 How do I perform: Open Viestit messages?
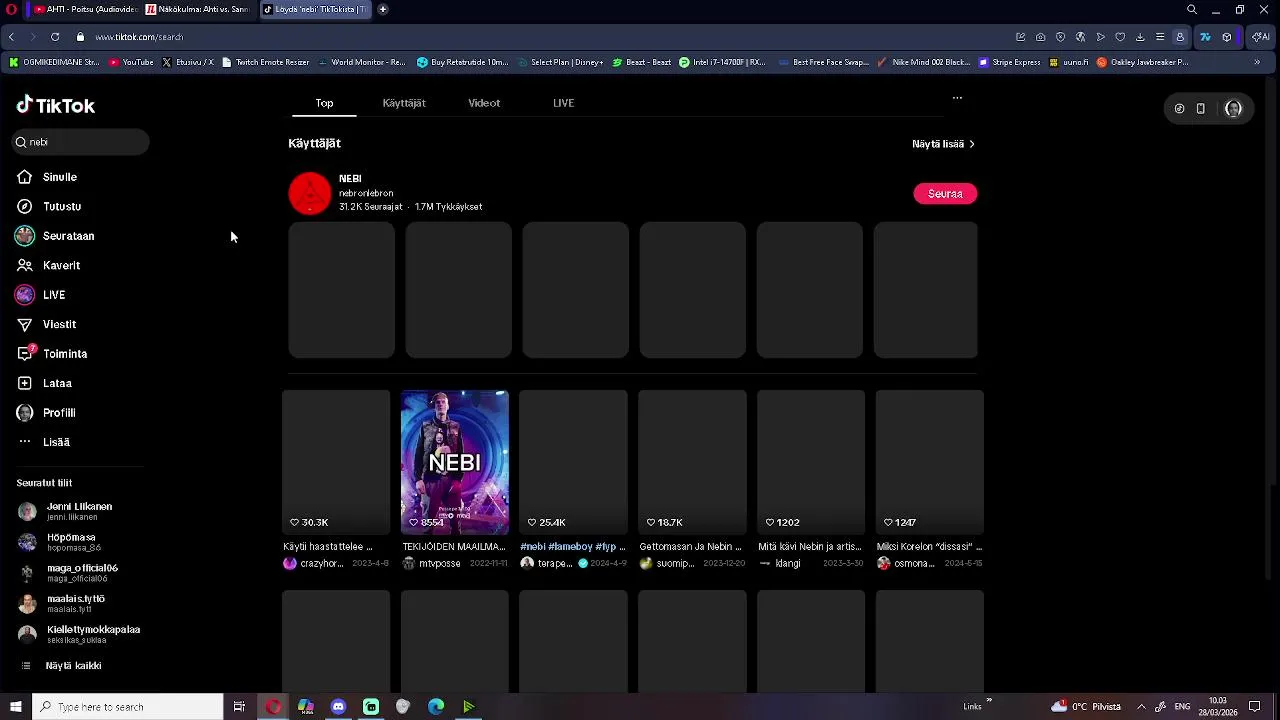(46, 324)
